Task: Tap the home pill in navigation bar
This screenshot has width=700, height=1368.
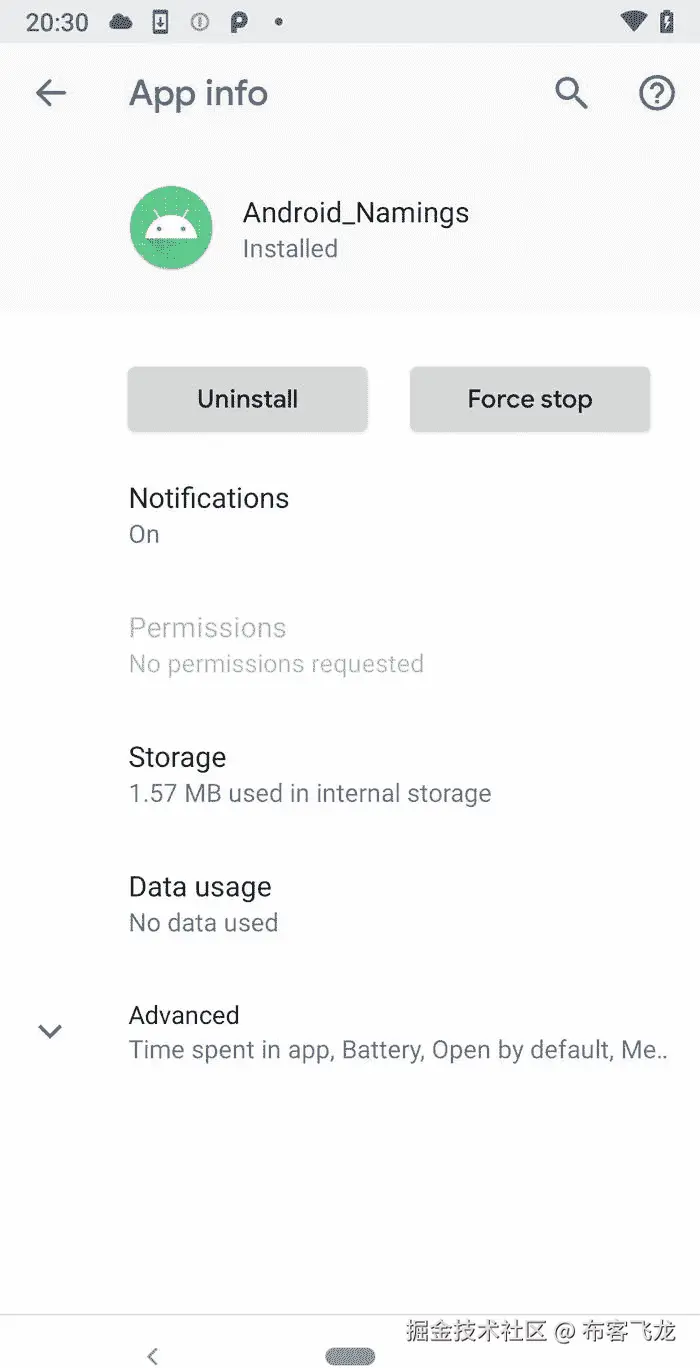Action: (350, 1356)
